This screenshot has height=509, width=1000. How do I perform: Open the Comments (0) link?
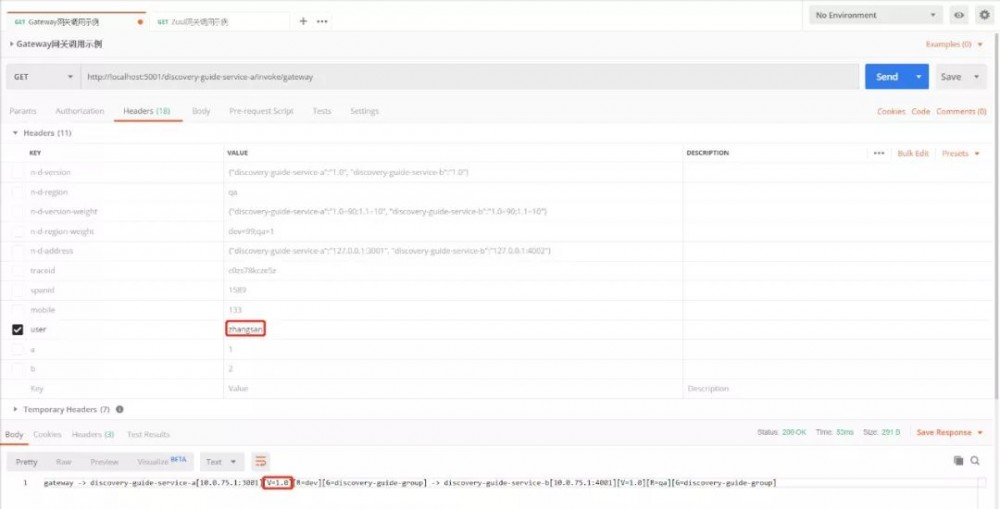click(x=961, y=111)
